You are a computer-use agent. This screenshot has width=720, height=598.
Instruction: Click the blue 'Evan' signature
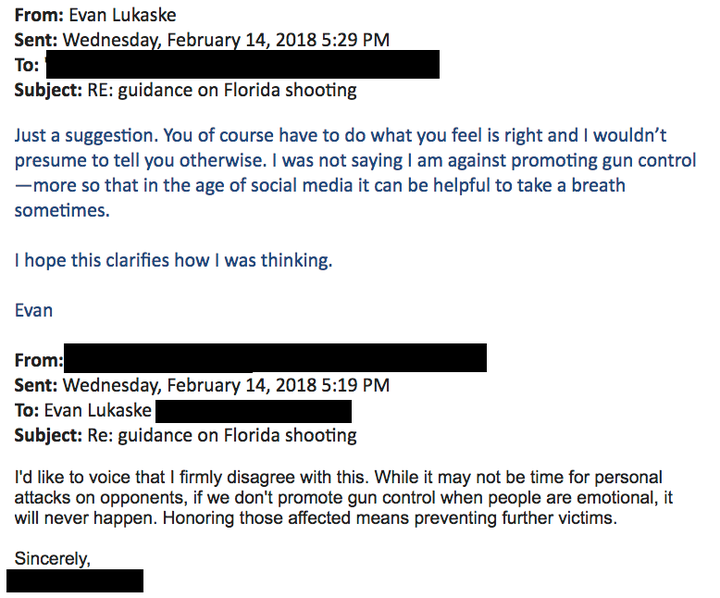pos(34,310)
